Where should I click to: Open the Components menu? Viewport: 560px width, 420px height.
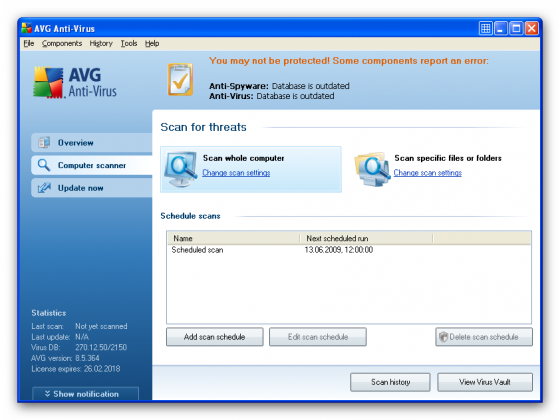click(62, 44)
